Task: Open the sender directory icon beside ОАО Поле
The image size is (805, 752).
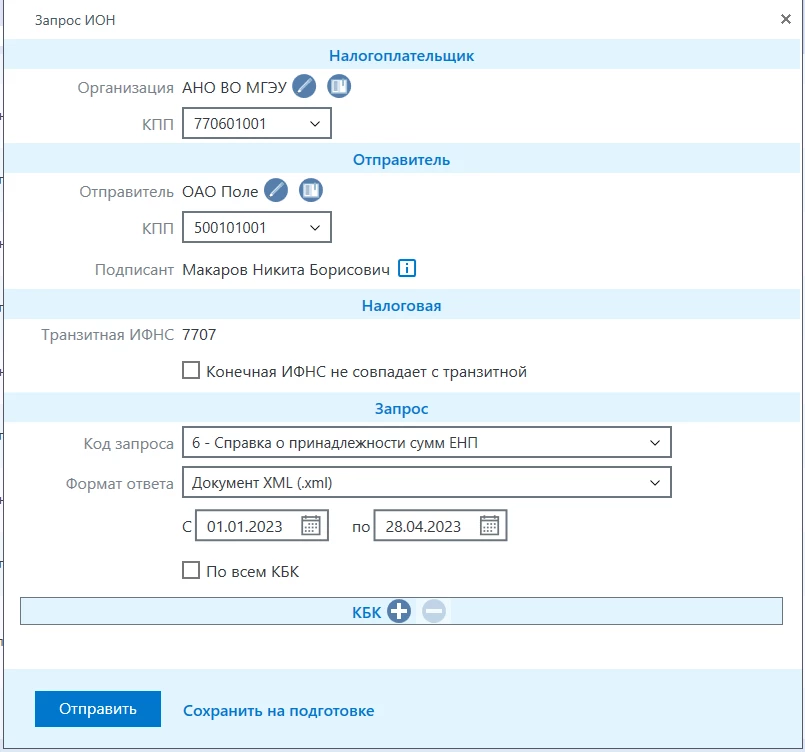Action: click(311, 191)
